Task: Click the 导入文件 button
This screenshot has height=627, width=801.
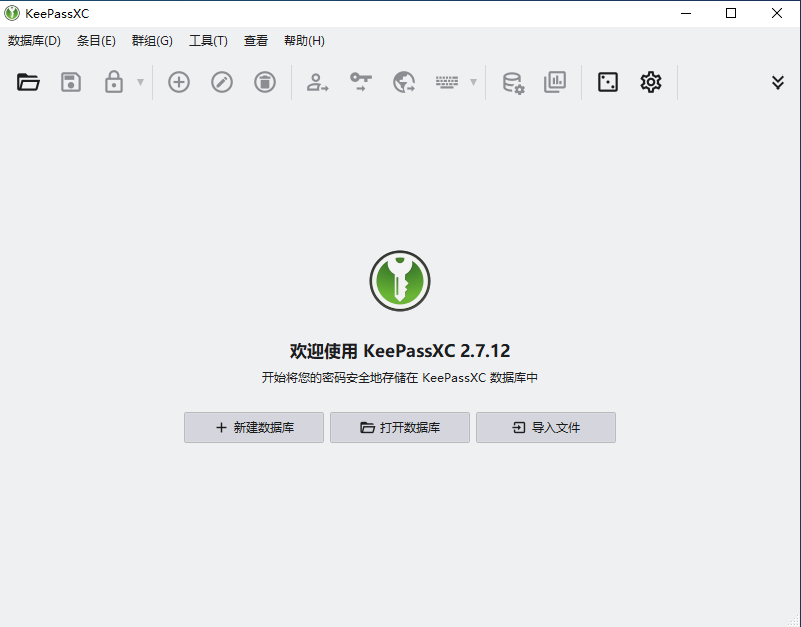Action: click(545, 427)
